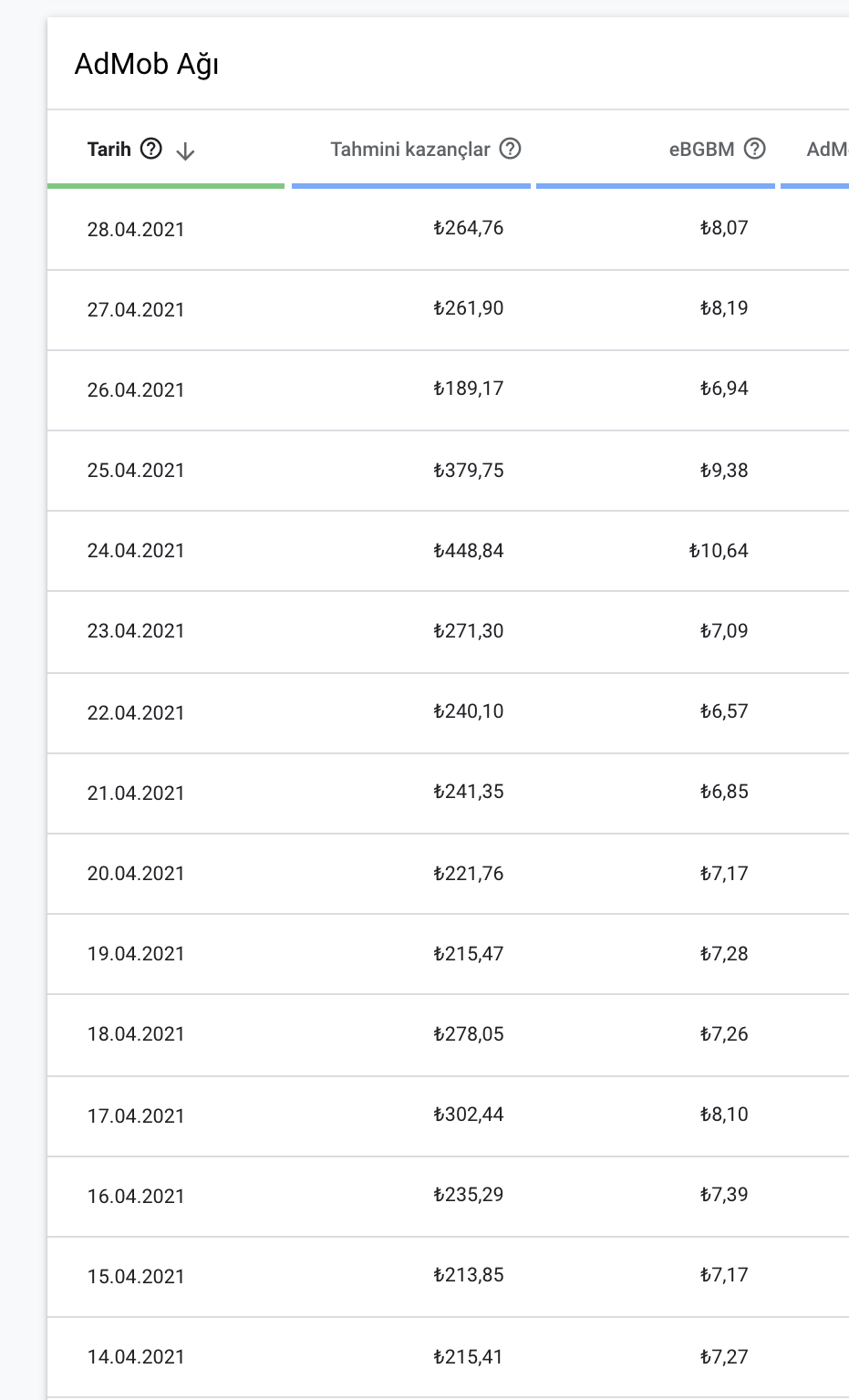849x1400 pixels.
Task: Click earnings value ₺189,17
Action: (x=469, y=389)
